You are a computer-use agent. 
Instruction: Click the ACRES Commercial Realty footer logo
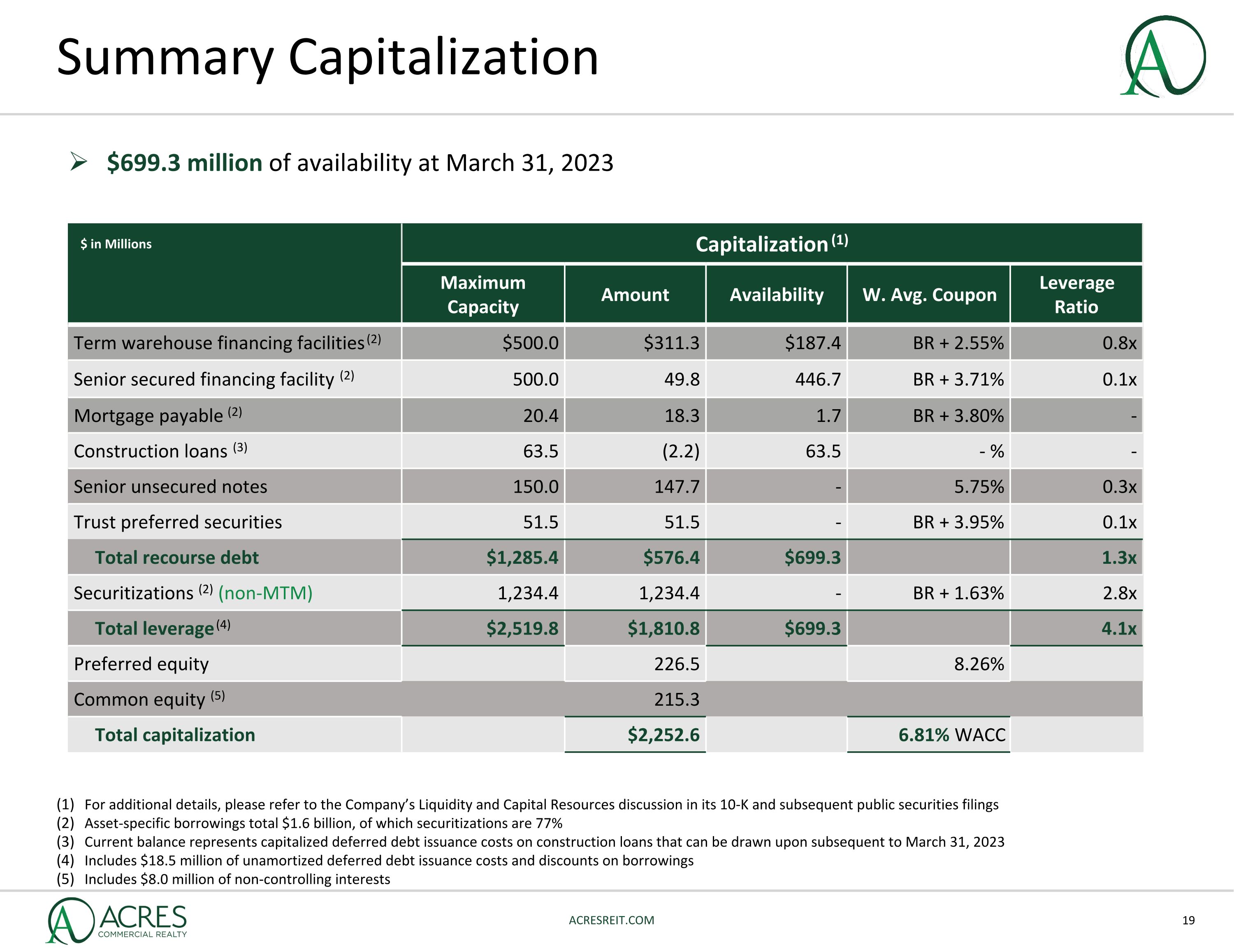click(x=117, y=920)
